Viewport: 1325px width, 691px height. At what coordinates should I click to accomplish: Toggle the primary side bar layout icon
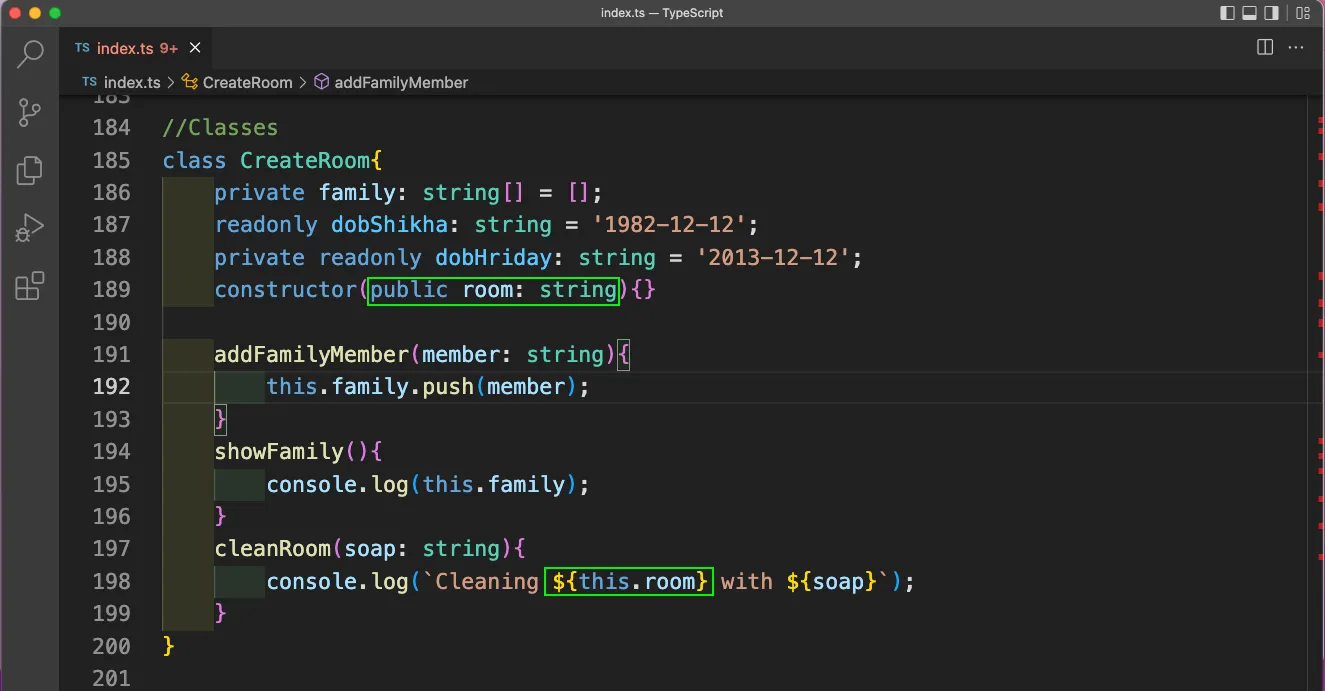[1228, 13]
